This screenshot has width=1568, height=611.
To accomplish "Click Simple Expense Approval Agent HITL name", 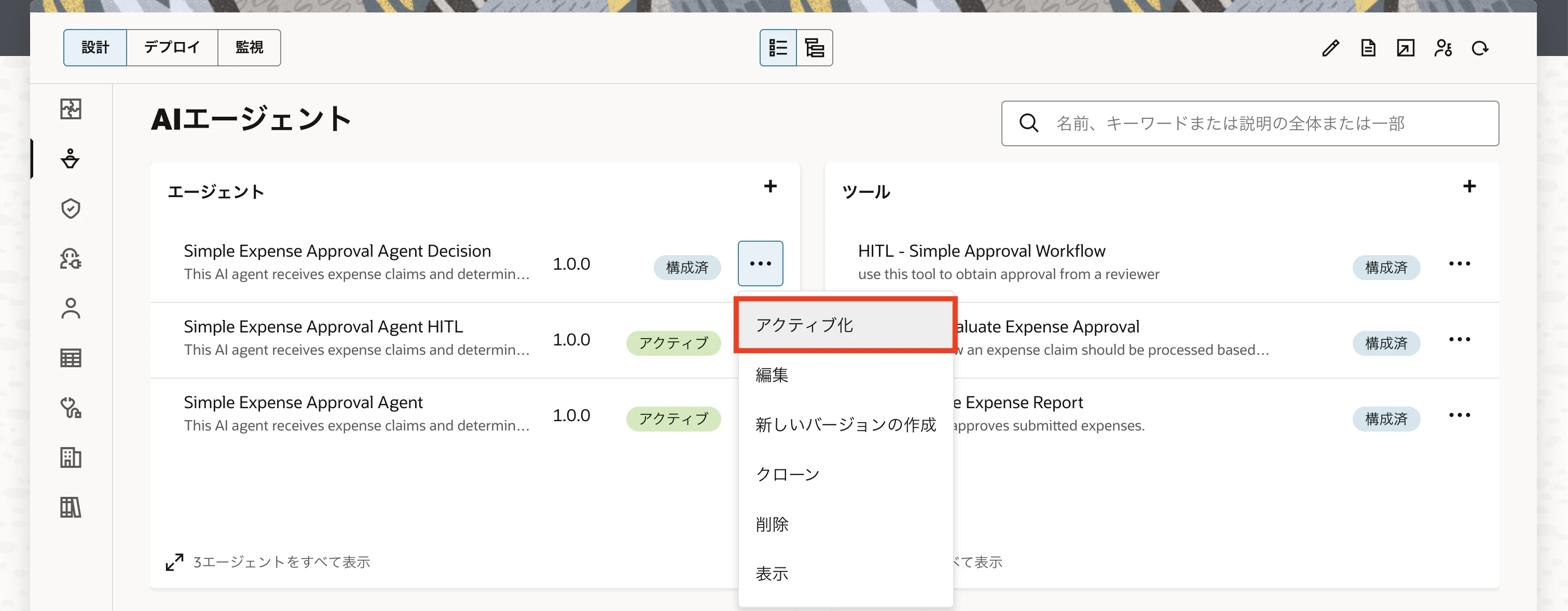I will click(x=323, y=327).
